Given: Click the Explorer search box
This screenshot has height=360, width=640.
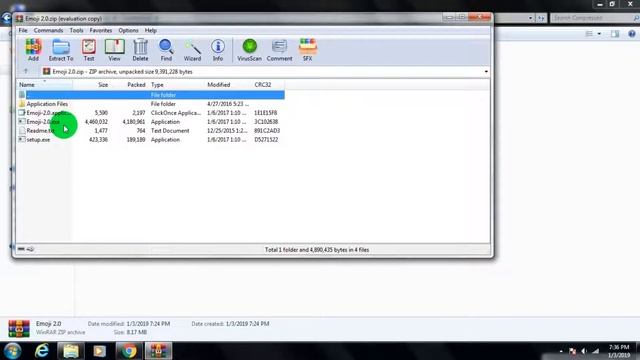Looking at the screenshot, I should [594, 18].
